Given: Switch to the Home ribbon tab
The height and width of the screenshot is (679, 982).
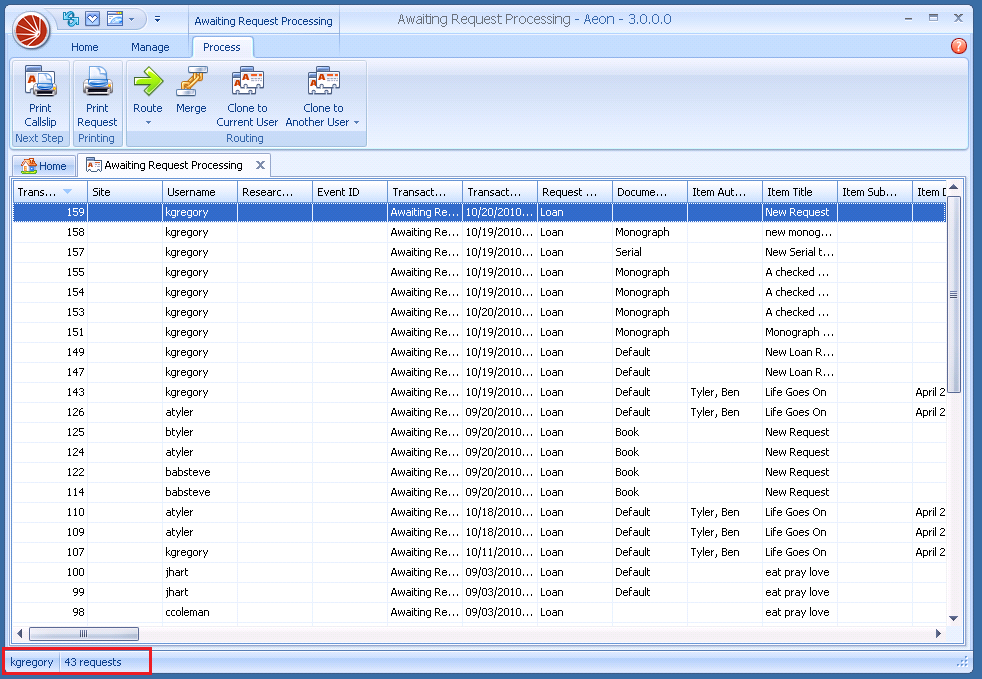Looking at the screenshot, I should [85, 47].
